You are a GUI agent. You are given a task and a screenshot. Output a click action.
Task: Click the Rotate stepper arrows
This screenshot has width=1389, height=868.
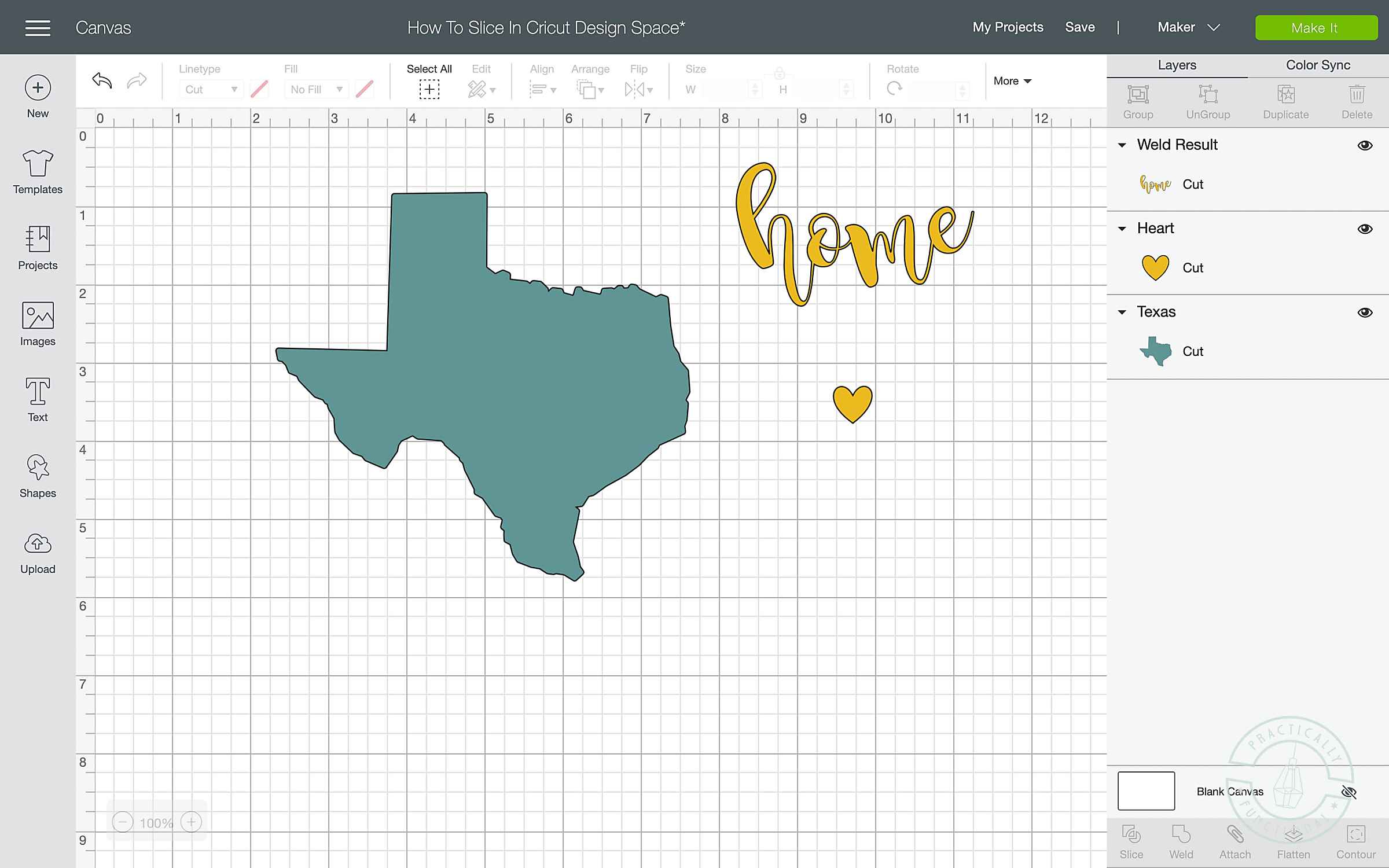coord(962,90)
